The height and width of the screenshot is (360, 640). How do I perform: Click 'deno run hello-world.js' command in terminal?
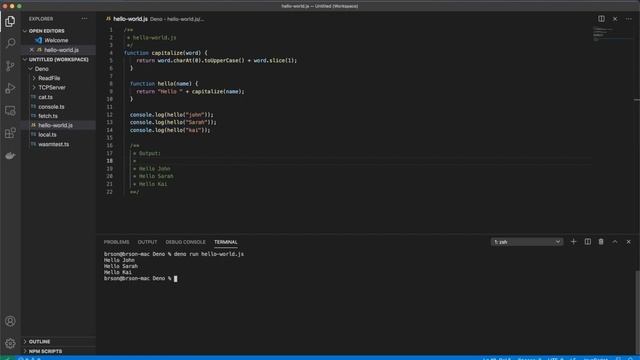tap(209, 254)
